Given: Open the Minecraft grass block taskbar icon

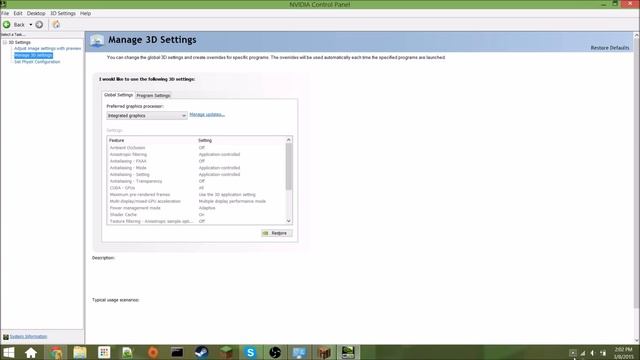Looking at the screenshot, I should coord(226,353).
